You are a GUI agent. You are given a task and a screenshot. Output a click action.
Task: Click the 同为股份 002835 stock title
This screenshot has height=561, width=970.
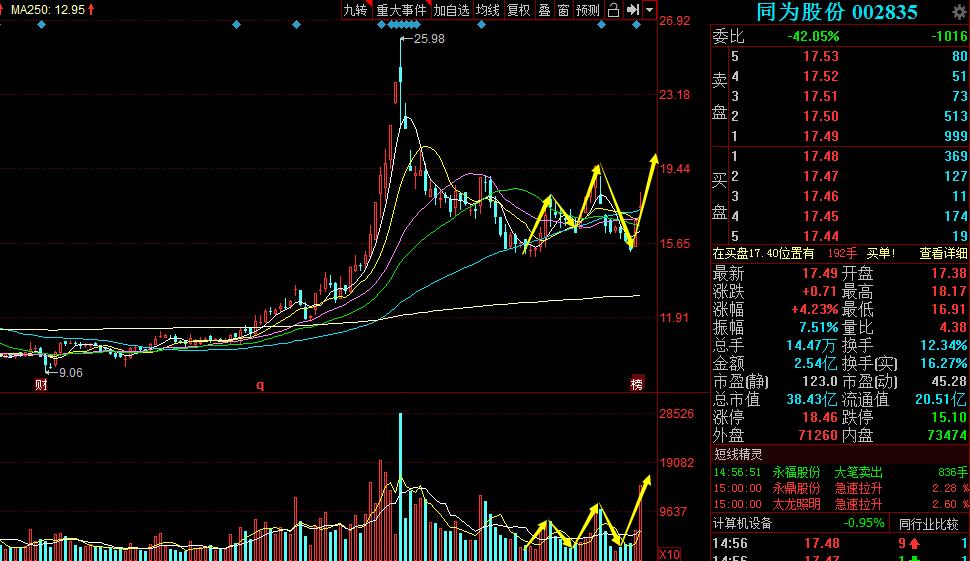pos(836,12)
